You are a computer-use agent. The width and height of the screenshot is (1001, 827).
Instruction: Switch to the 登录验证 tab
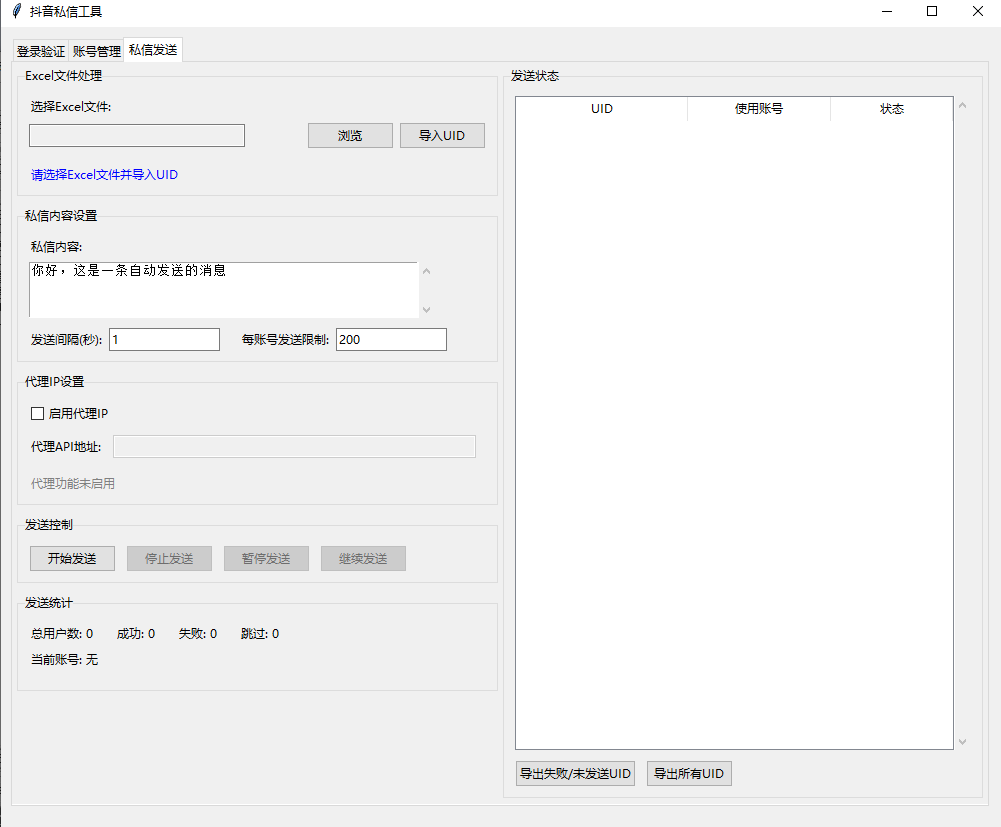point(39,50)
